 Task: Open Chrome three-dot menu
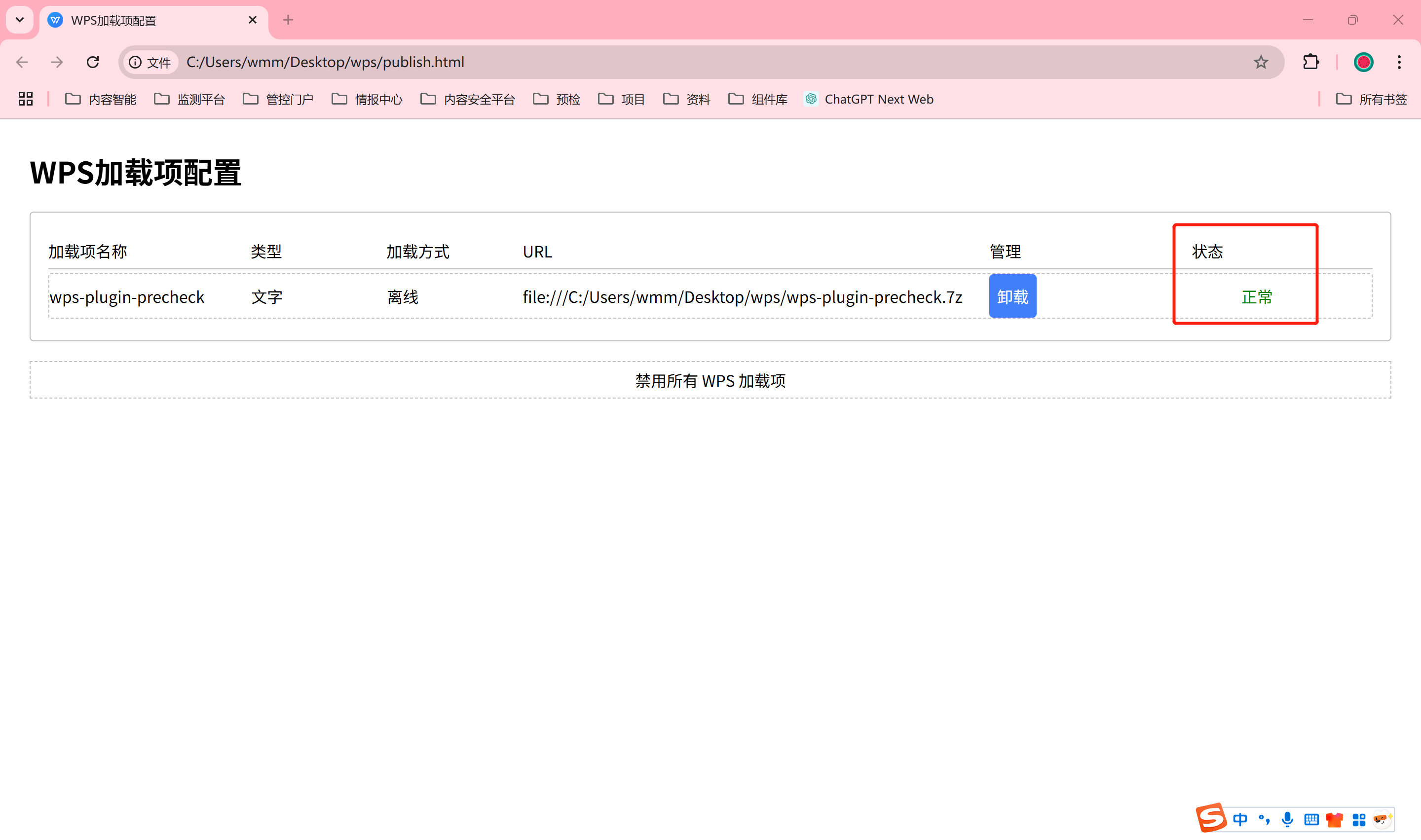(x=1399, y=62)
